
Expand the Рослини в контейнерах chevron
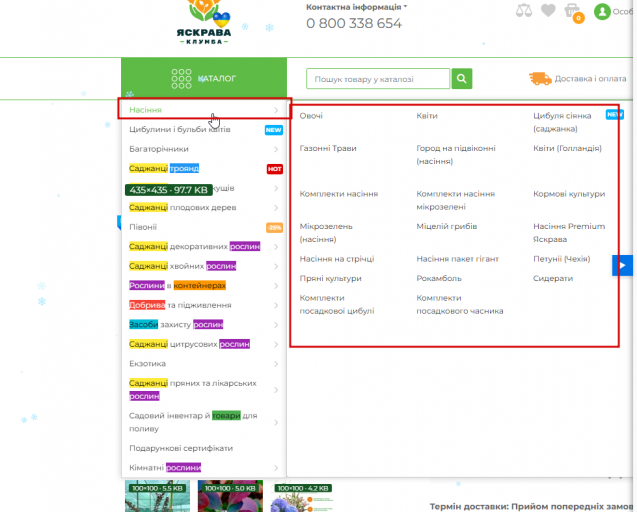pos(276,286)
